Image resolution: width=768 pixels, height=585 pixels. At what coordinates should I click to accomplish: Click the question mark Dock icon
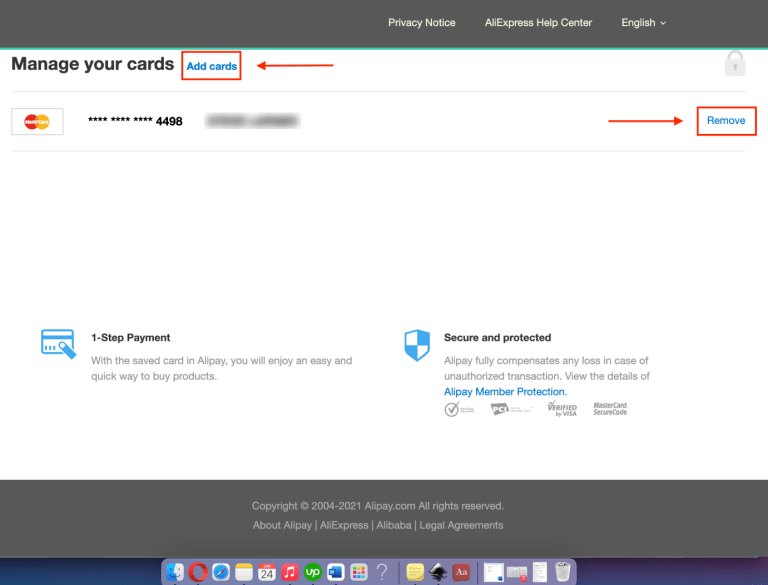pyautogui.click(x=382, y=572)
